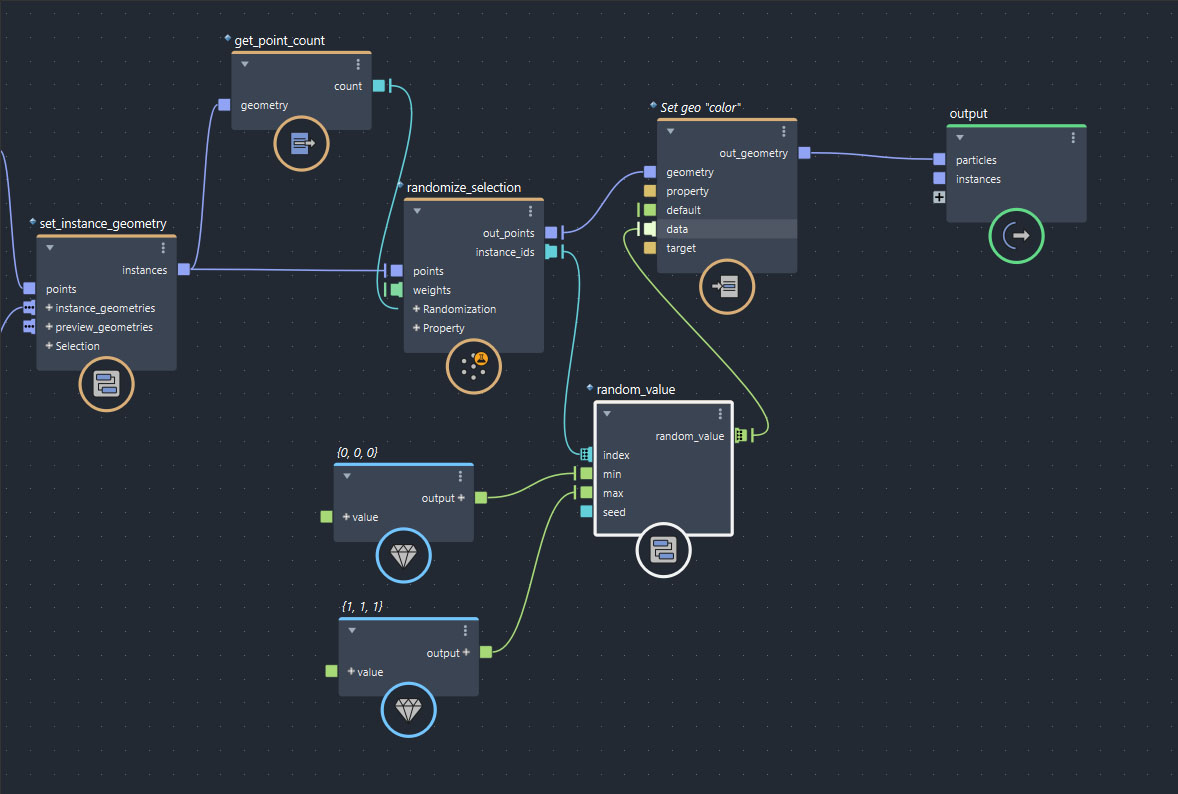Click the set-property icon under Set geo "color"
The width and height of the screenshot is (1178, 794).
(726, 287)
